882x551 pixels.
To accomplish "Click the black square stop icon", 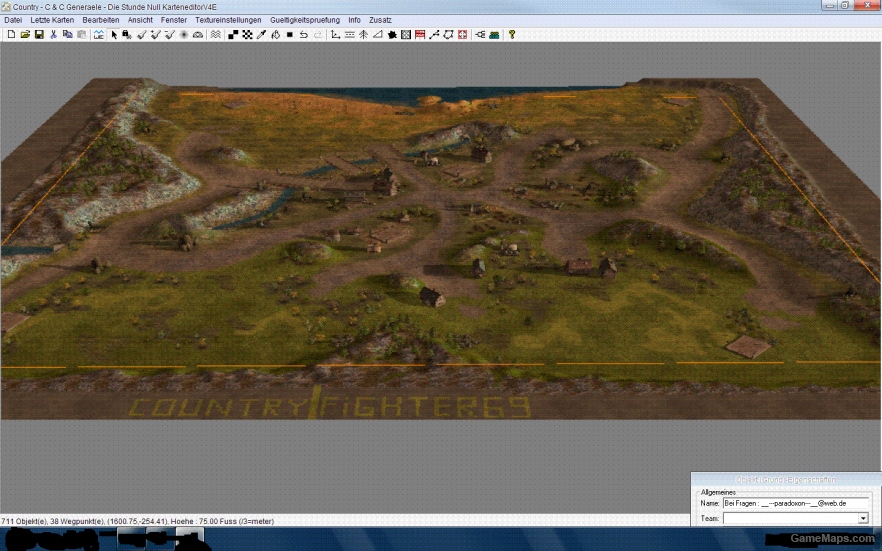I will (290, 35).
